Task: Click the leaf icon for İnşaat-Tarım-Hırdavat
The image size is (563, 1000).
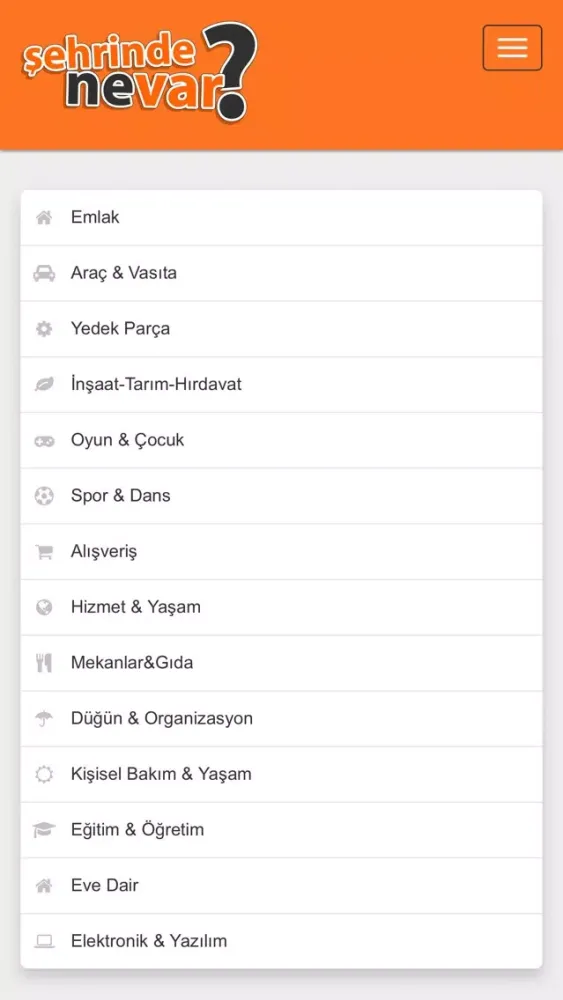Action: (44, 385)
